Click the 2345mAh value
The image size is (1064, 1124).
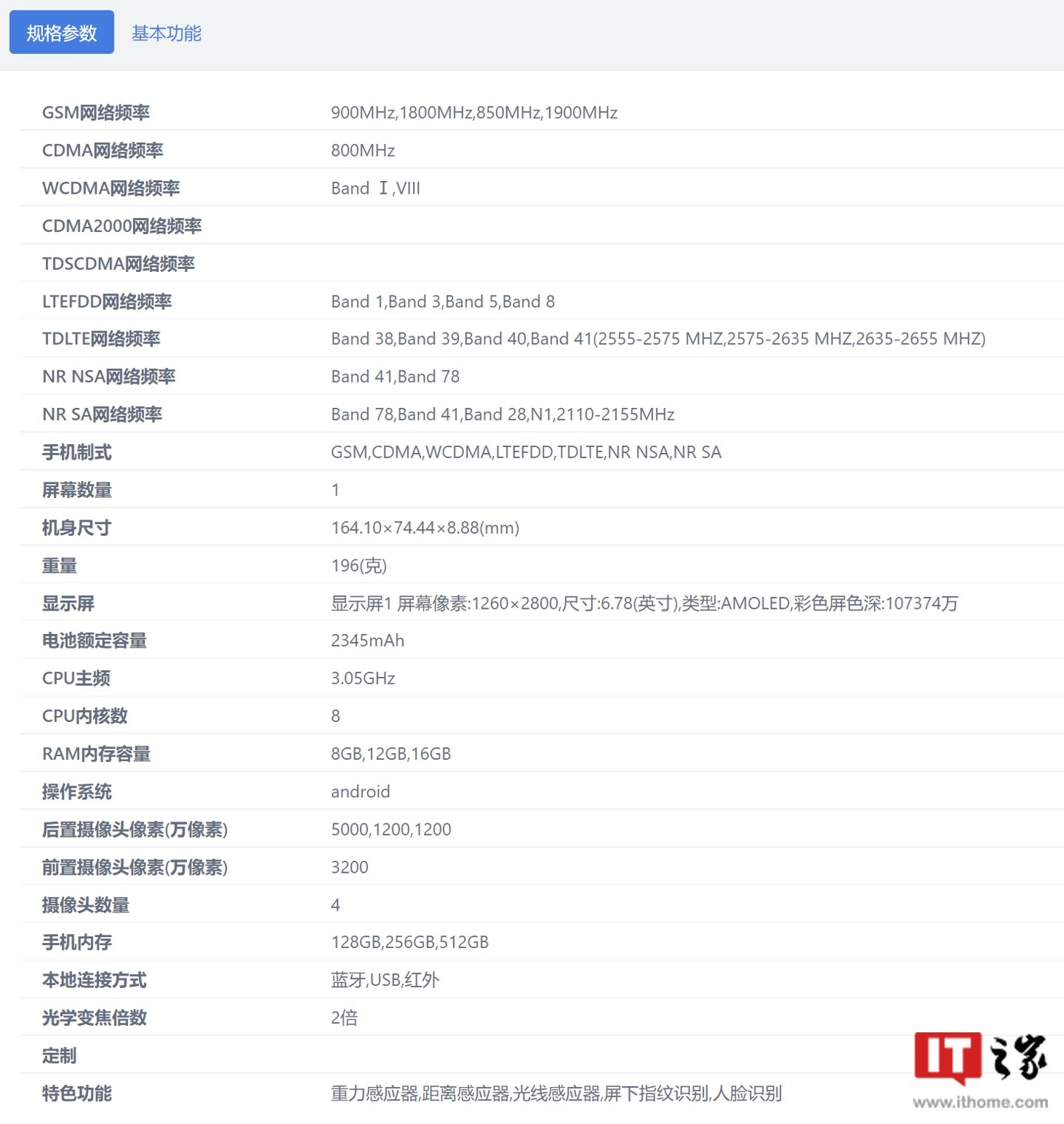coord(367,640)
